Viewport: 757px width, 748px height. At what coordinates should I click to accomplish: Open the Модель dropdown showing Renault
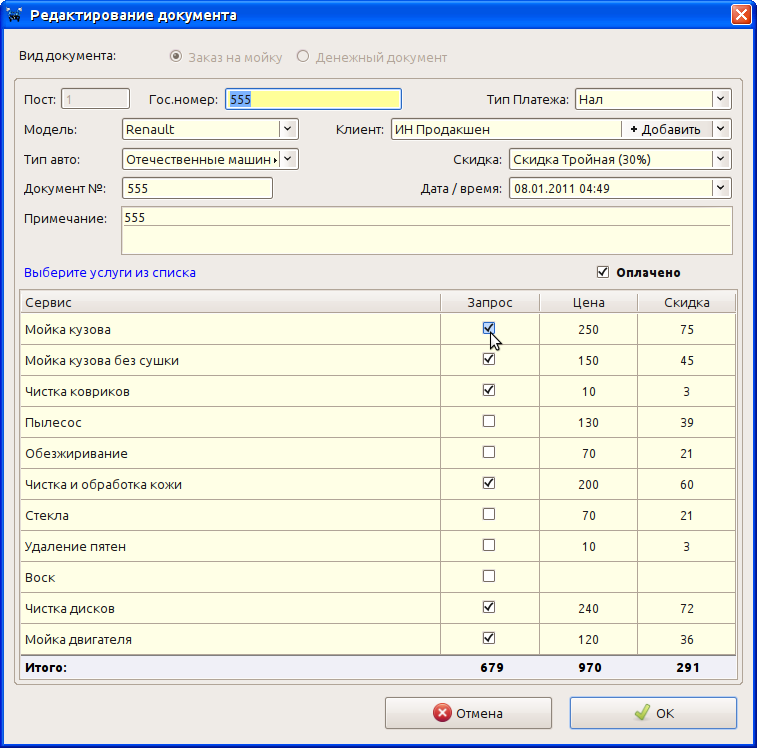coord(287,129)
